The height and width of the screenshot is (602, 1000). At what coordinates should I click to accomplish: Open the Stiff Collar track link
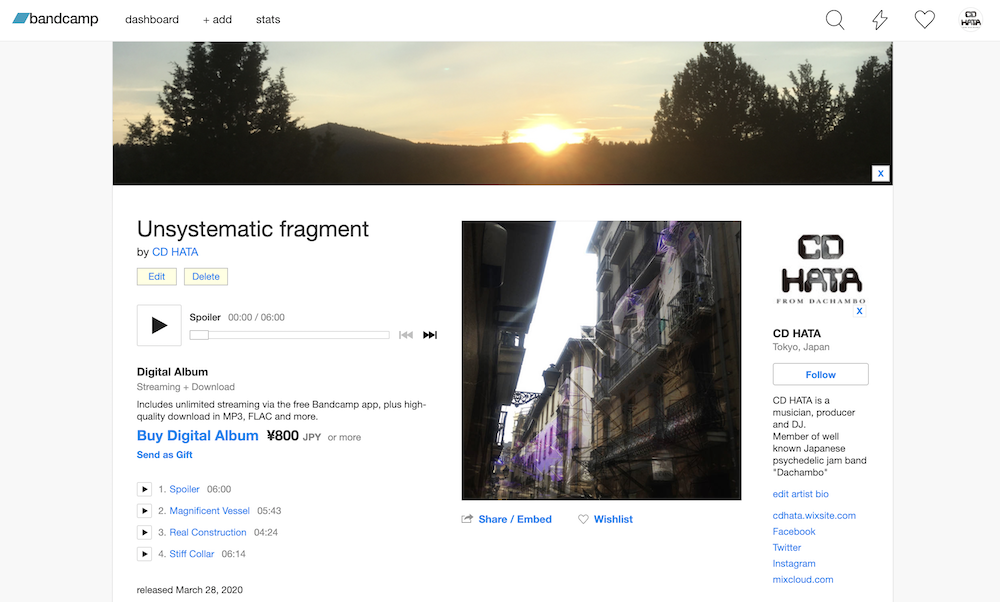[x=191, y=554]
